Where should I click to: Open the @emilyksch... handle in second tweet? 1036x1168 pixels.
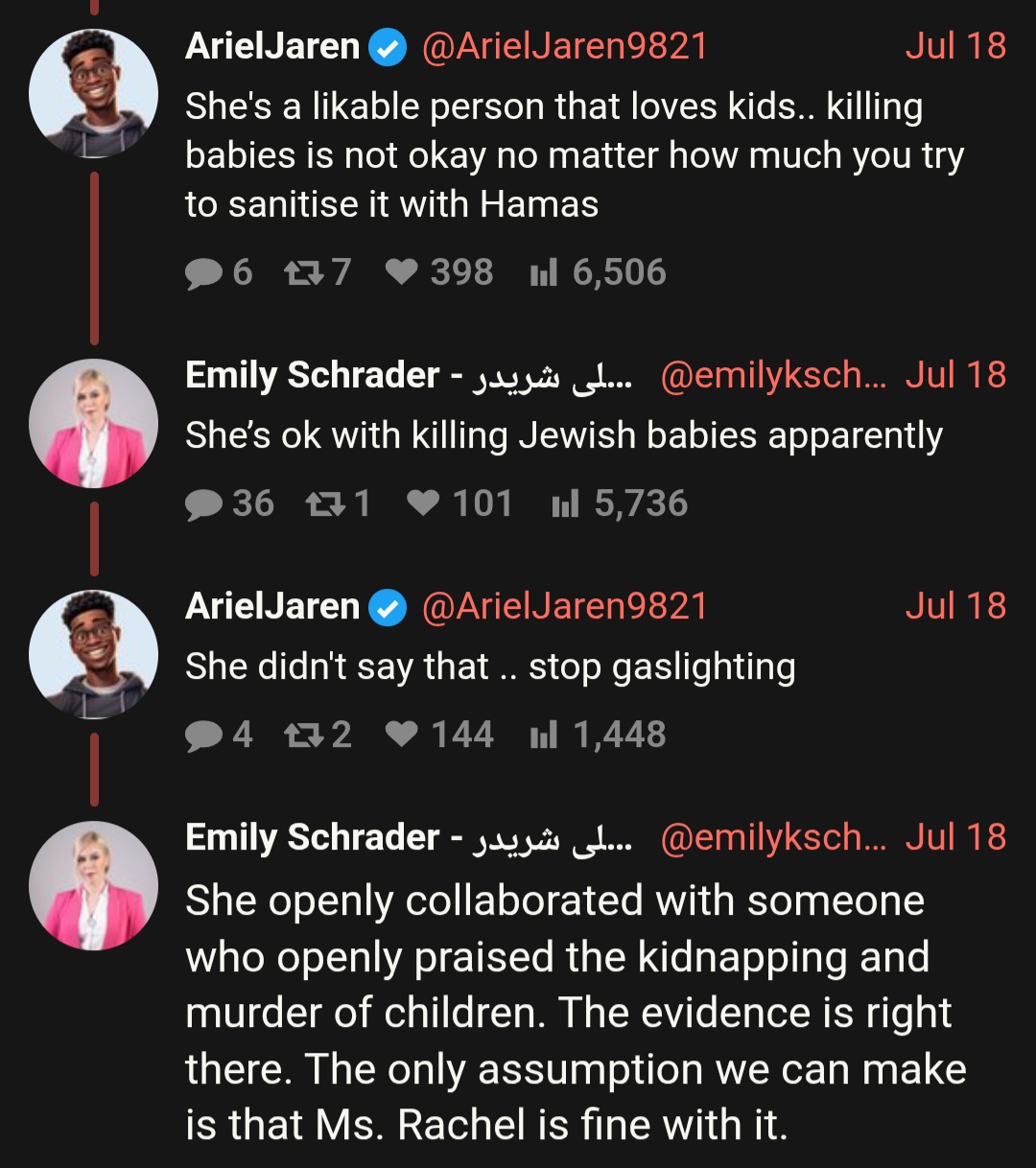click(x=773, y=376)
